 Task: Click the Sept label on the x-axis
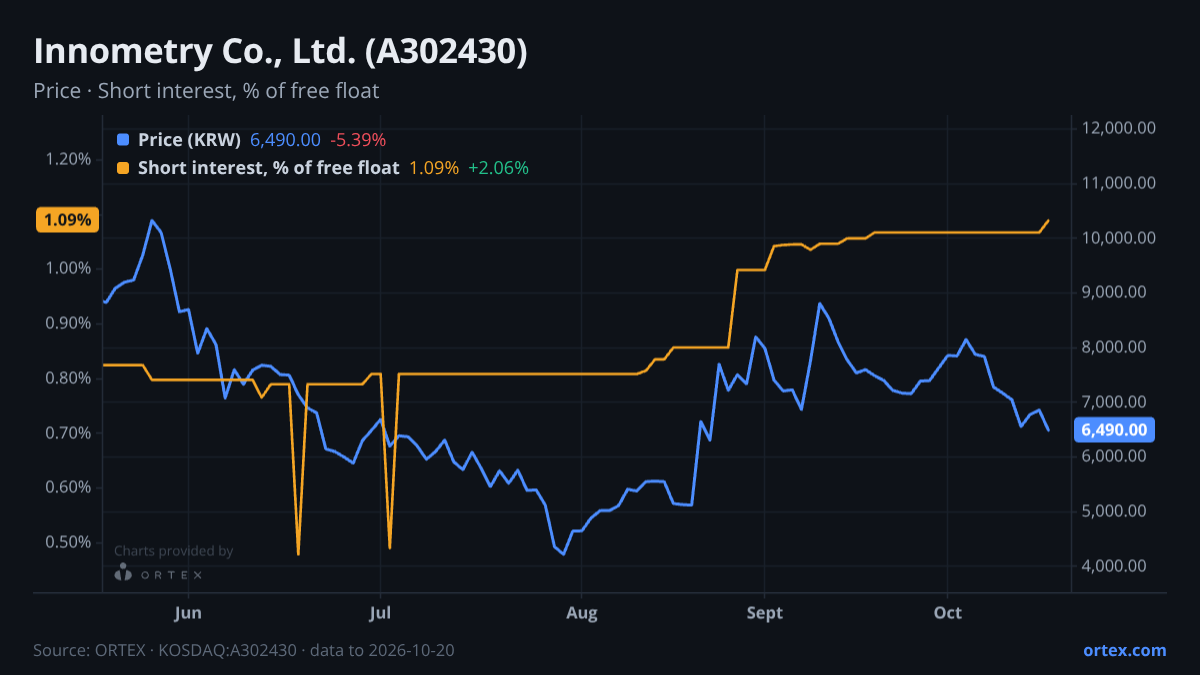(x=765, y=612)
